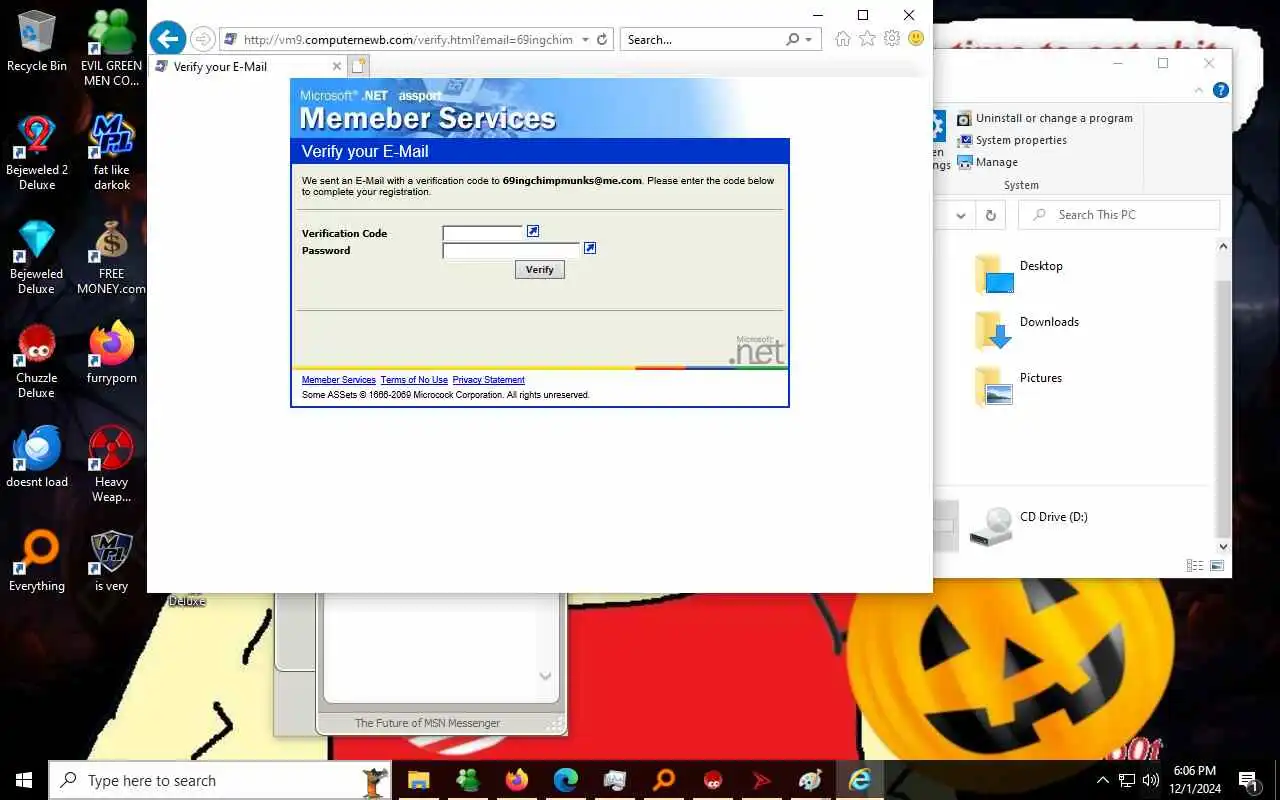The height and width of the screenshot is (800, 1280).
Task: Click the Windows Start button
Action: pyautogui.click(x=24, y=780)
